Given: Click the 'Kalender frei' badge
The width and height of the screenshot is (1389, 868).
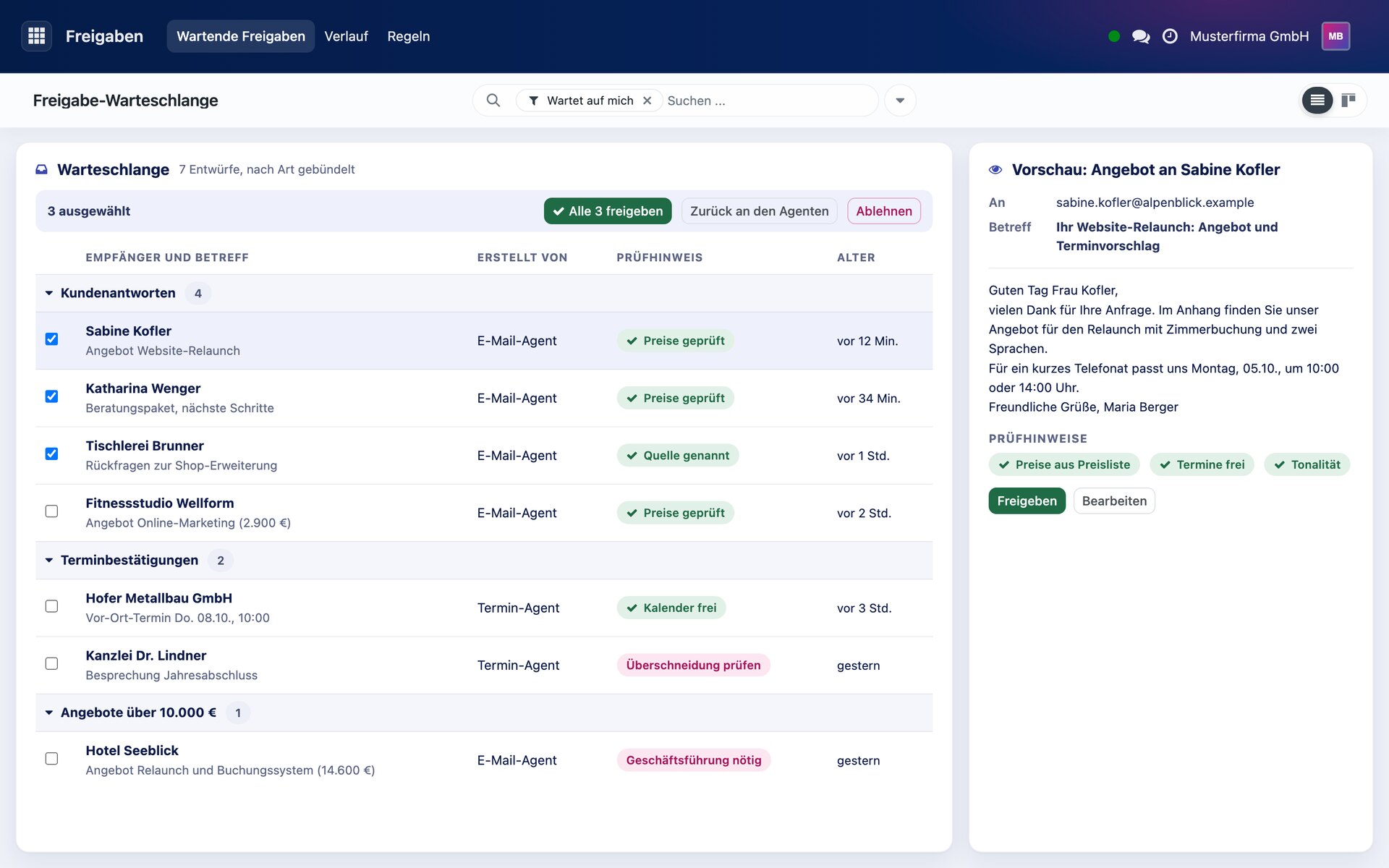Looking at the screenshot, I should 671,608.
